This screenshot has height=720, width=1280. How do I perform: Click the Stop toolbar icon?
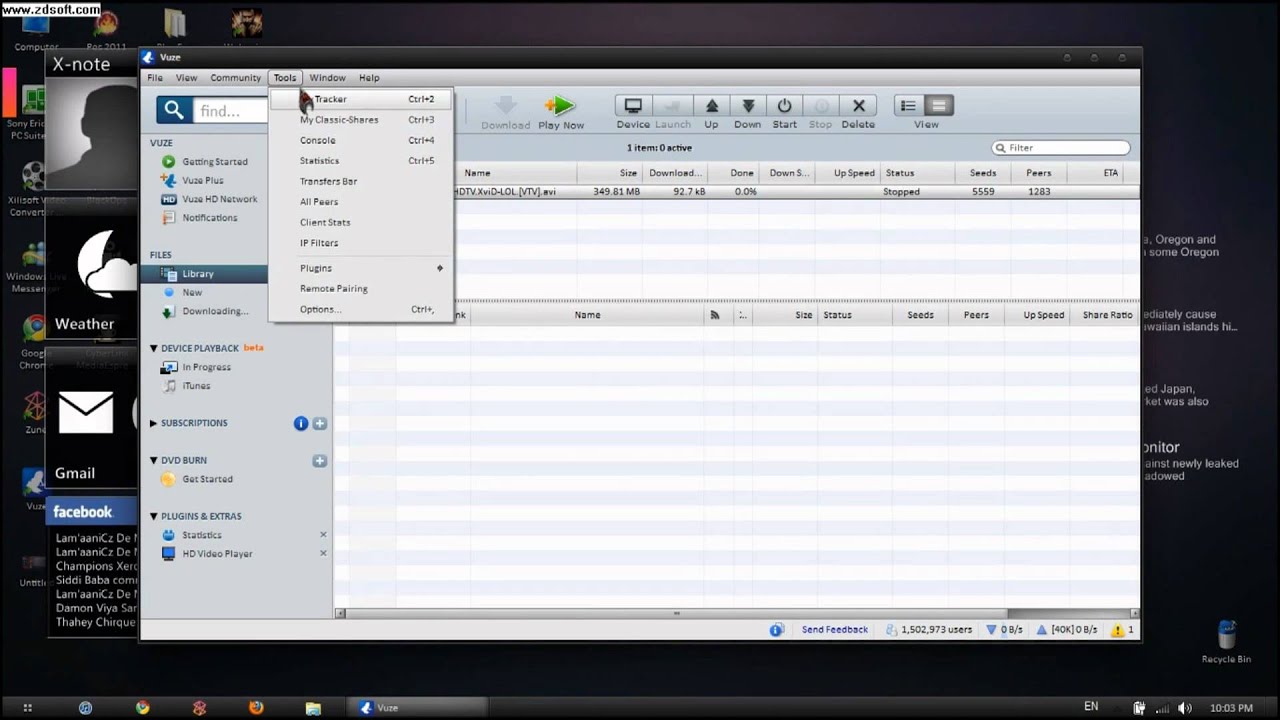click(x=820, y=106)
